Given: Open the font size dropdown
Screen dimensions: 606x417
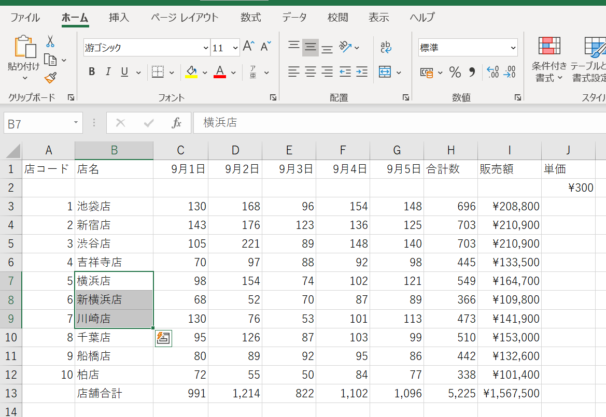Looking at the screenshot, I should tap(235, 48).
